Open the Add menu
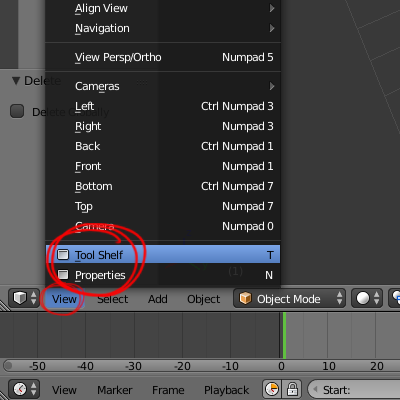The width and height of the screenshot is (400, 400). tap(158, 299)
